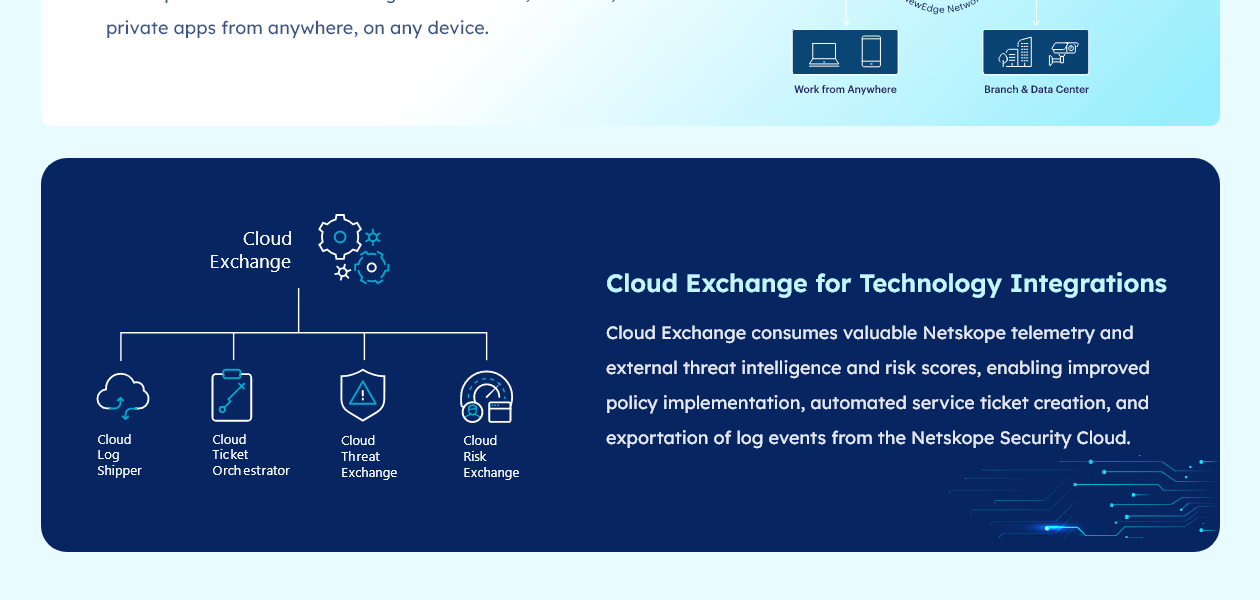Click the private apps description paragraph

[297, 27]
